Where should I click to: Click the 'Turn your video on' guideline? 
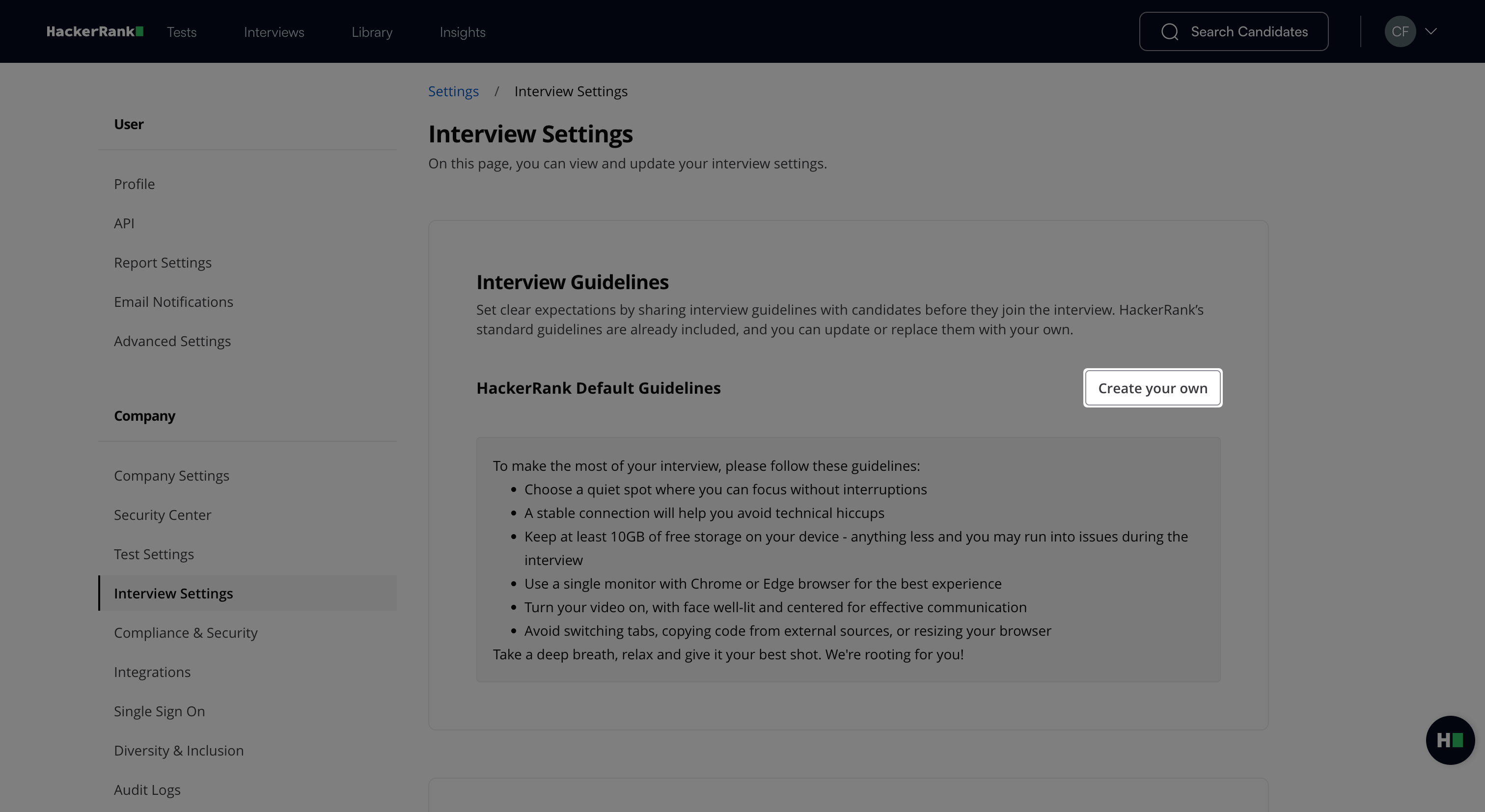point(775,607)
